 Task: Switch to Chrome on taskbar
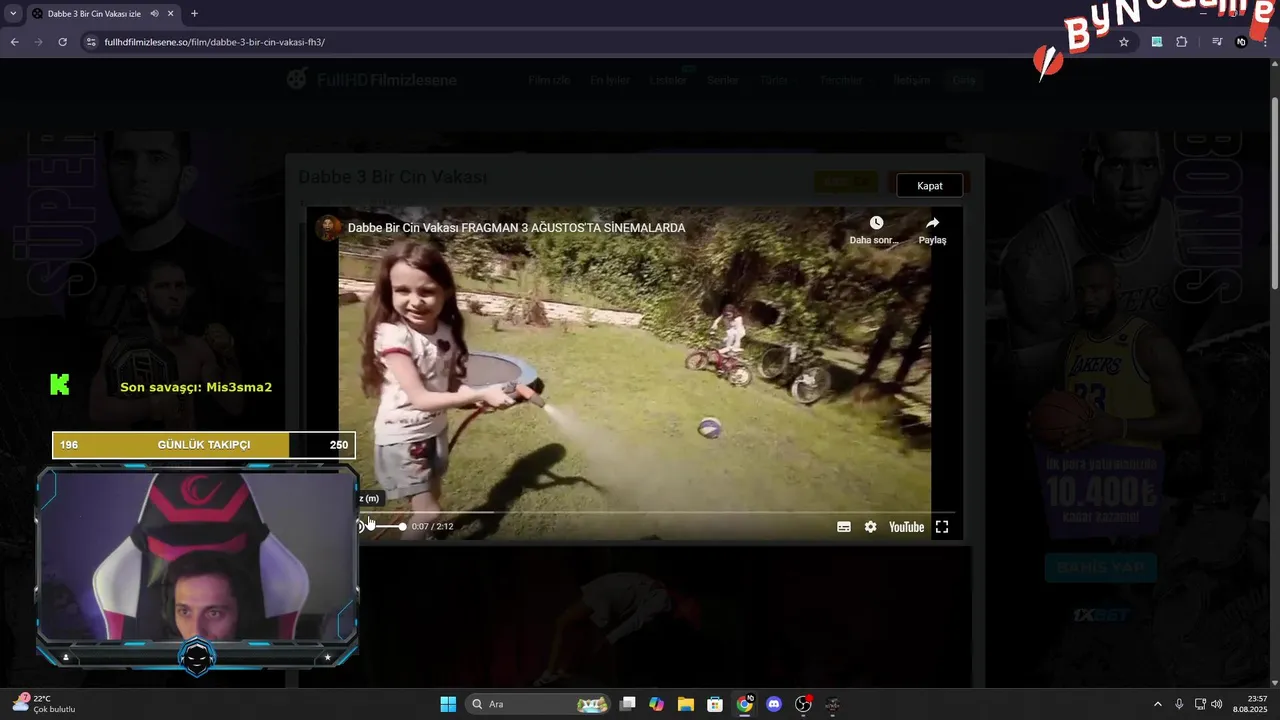click(745, 704)
